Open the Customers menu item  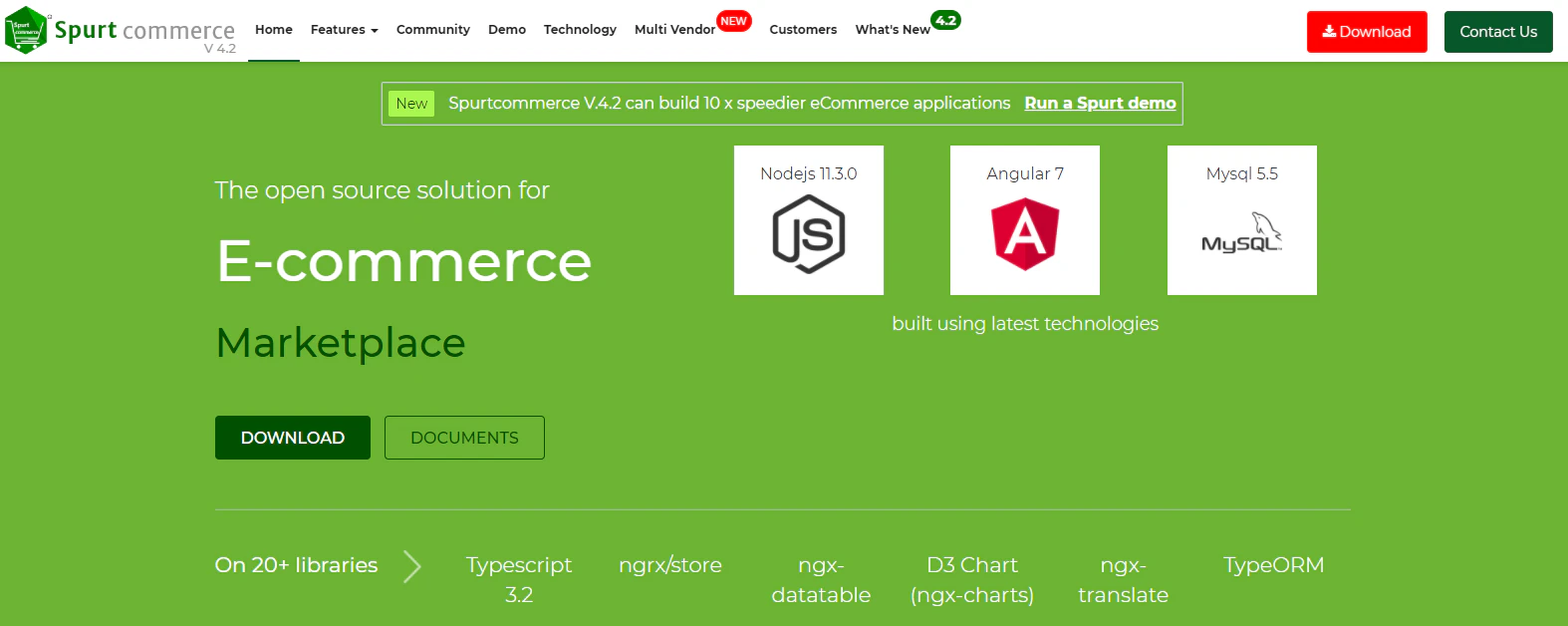coord(803,30)
